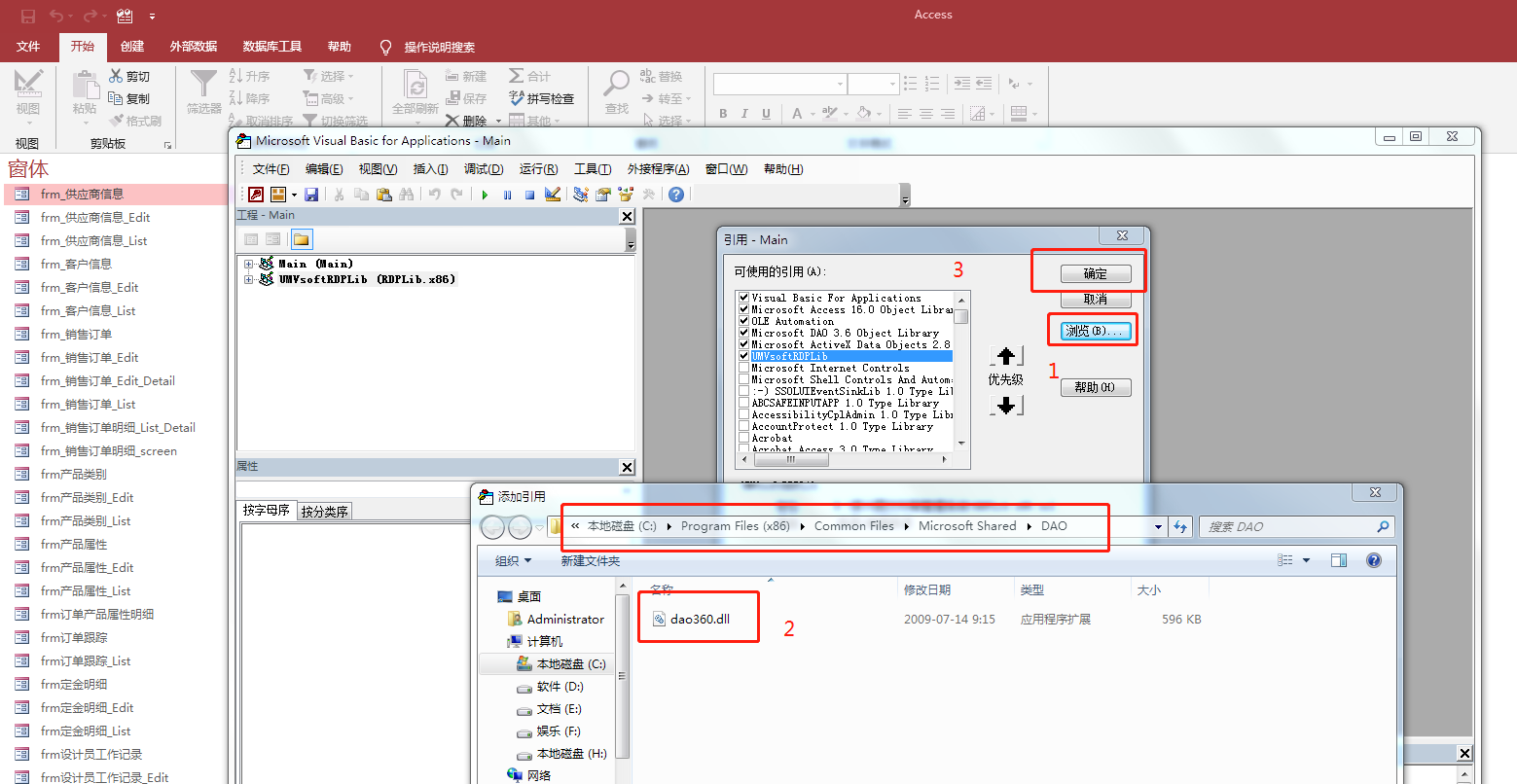Click Cut scissors in Access ribbon

129,76
